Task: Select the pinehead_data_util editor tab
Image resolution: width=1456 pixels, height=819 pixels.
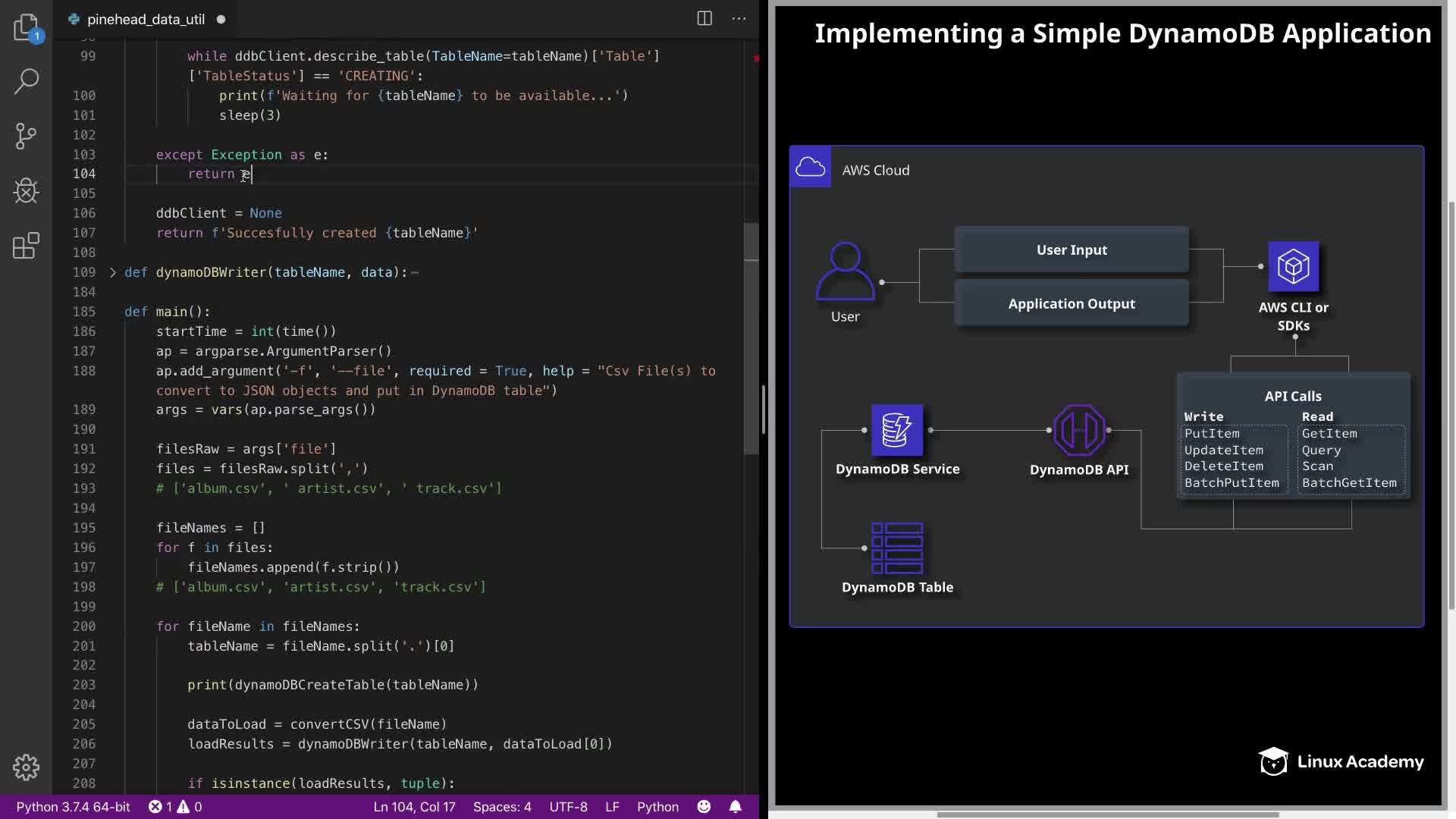Action: 146,19
